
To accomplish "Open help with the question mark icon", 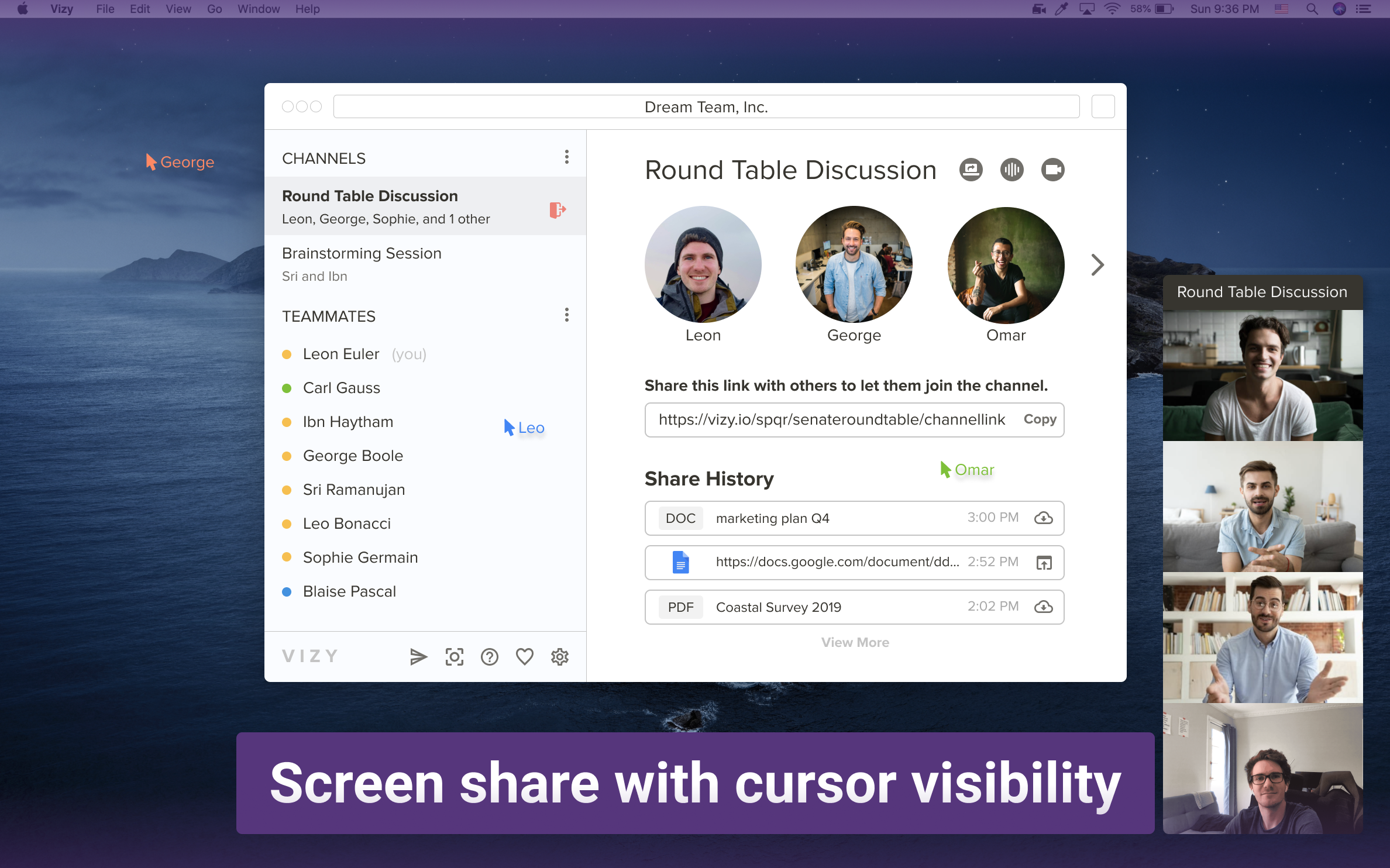I will [x=489, y=657].
